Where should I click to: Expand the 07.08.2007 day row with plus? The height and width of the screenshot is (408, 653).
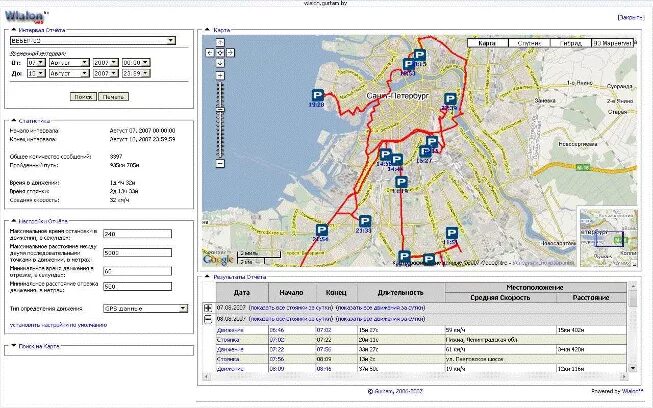click(208, 308)
